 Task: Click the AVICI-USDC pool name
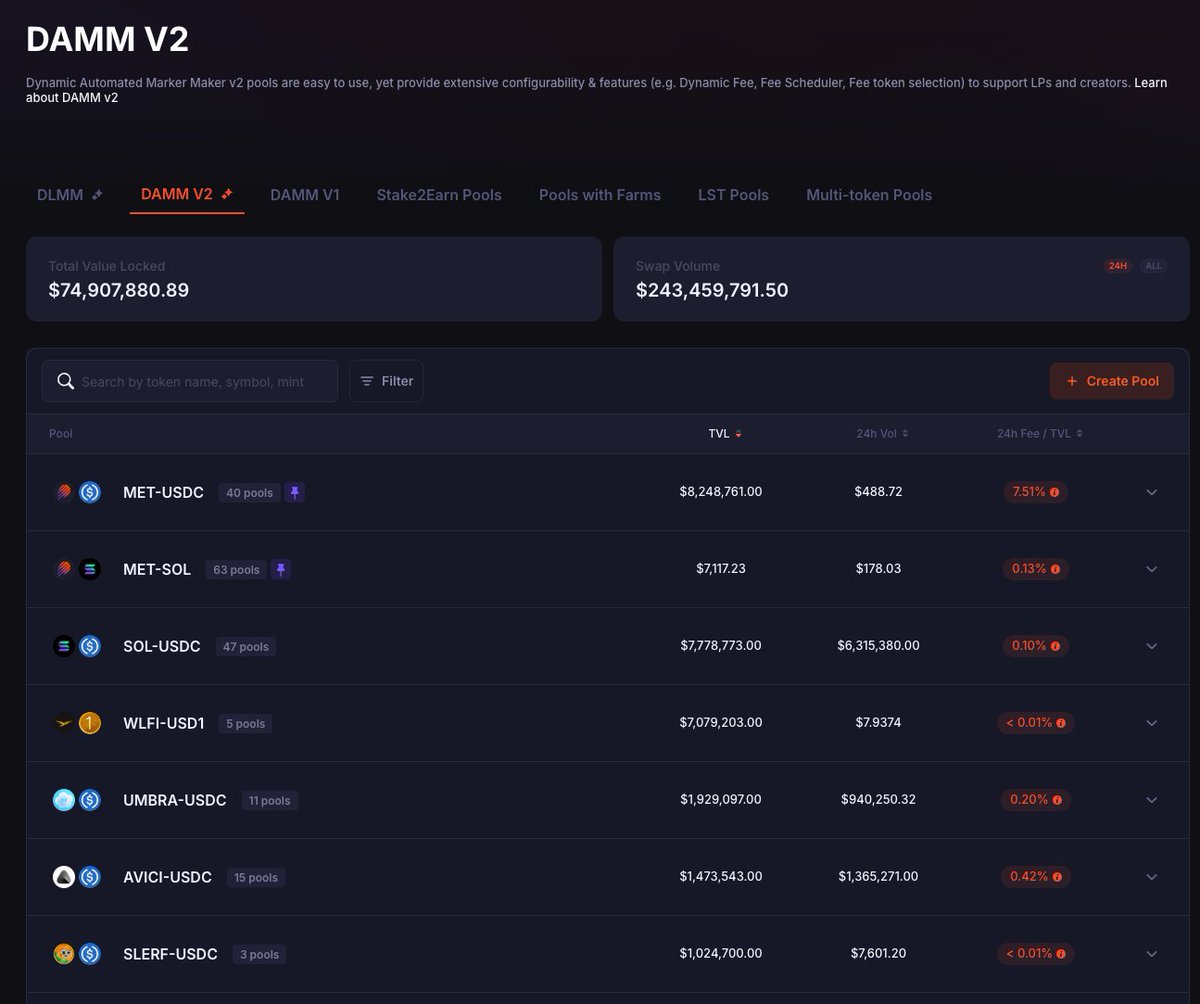[168, 877]
